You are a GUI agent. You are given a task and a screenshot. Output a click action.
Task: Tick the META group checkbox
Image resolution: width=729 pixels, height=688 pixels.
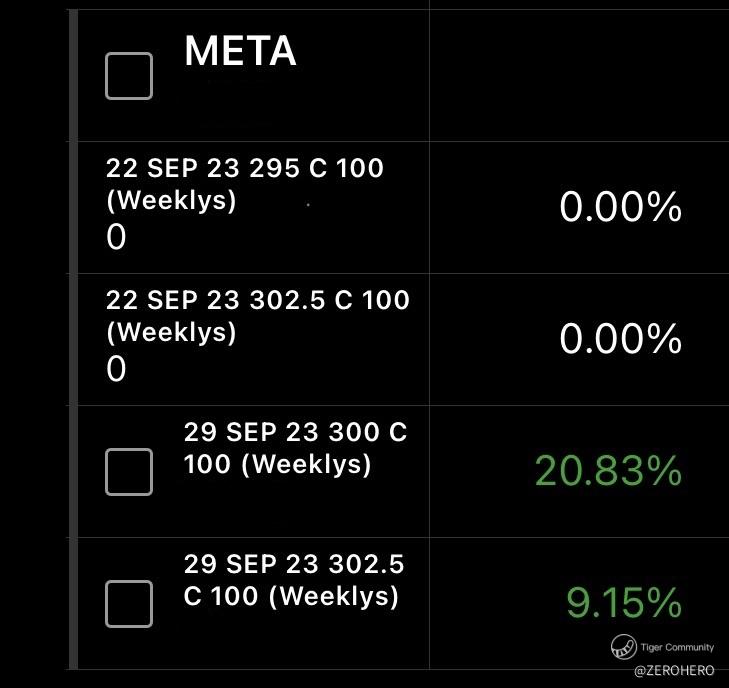129,76
